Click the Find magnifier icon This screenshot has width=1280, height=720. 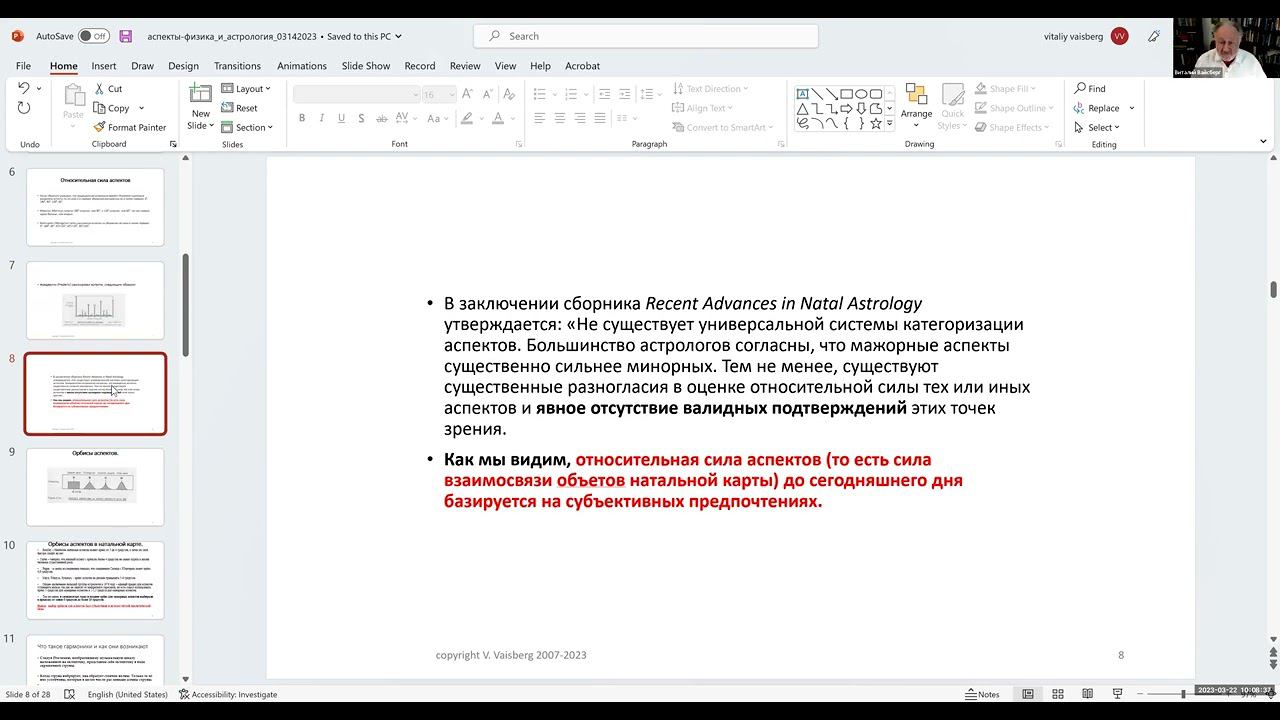point(1080,89)
